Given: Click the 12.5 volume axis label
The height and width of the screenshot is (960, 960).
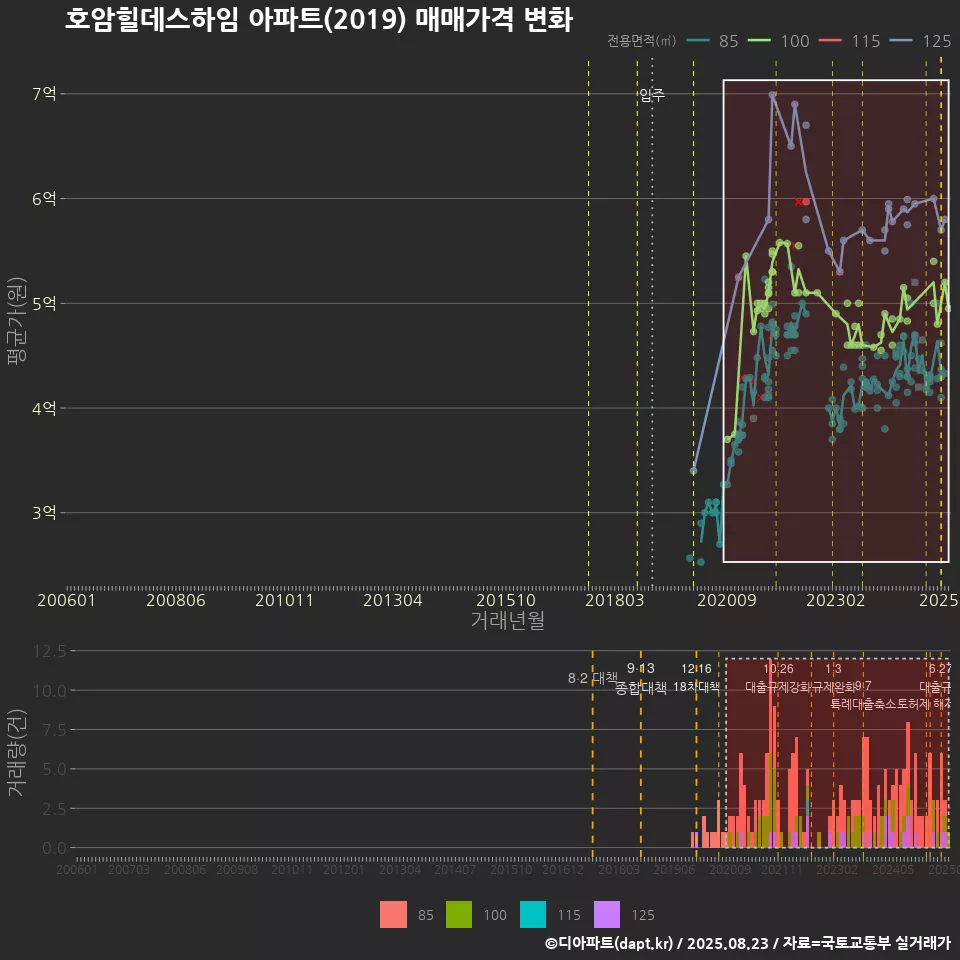Looking at the screenshot, I should tap(50, 651).
